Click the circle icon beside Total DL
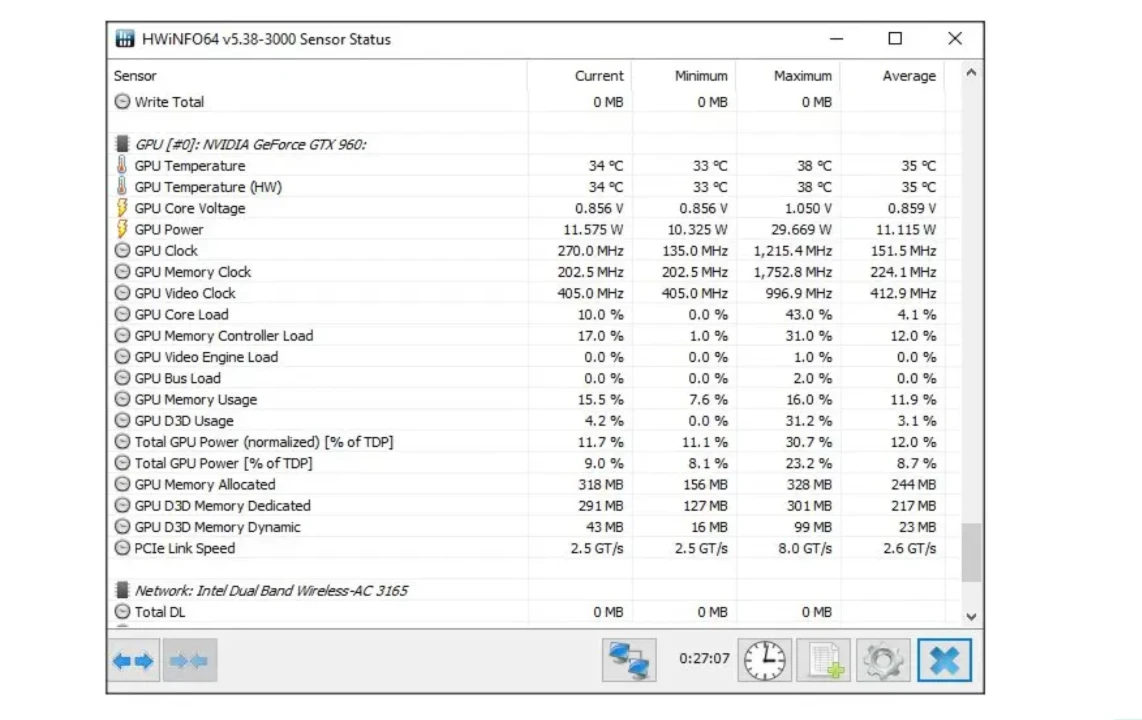Screen dimensions: 1142x720 (x=122, y=612)
